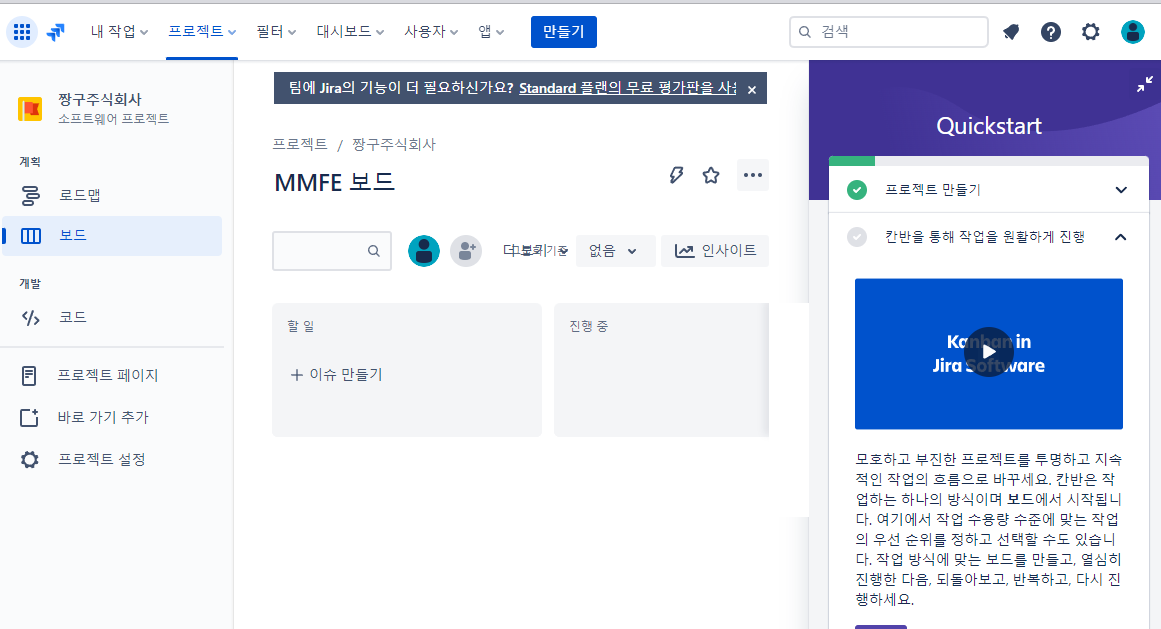
Task: Play the Kanban in Jira Software video
Action: [x=988, y=352]
